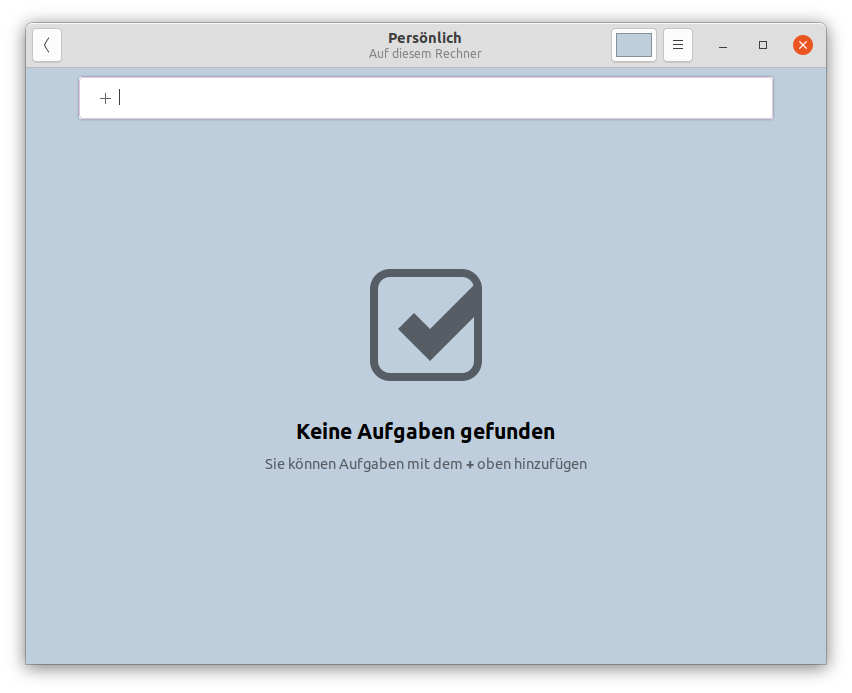Click 'Sie können Aufgaben mit dem + oben hinzufügen'
The image size is (852, 693).
pyautogui.click(x=425, y=464)
